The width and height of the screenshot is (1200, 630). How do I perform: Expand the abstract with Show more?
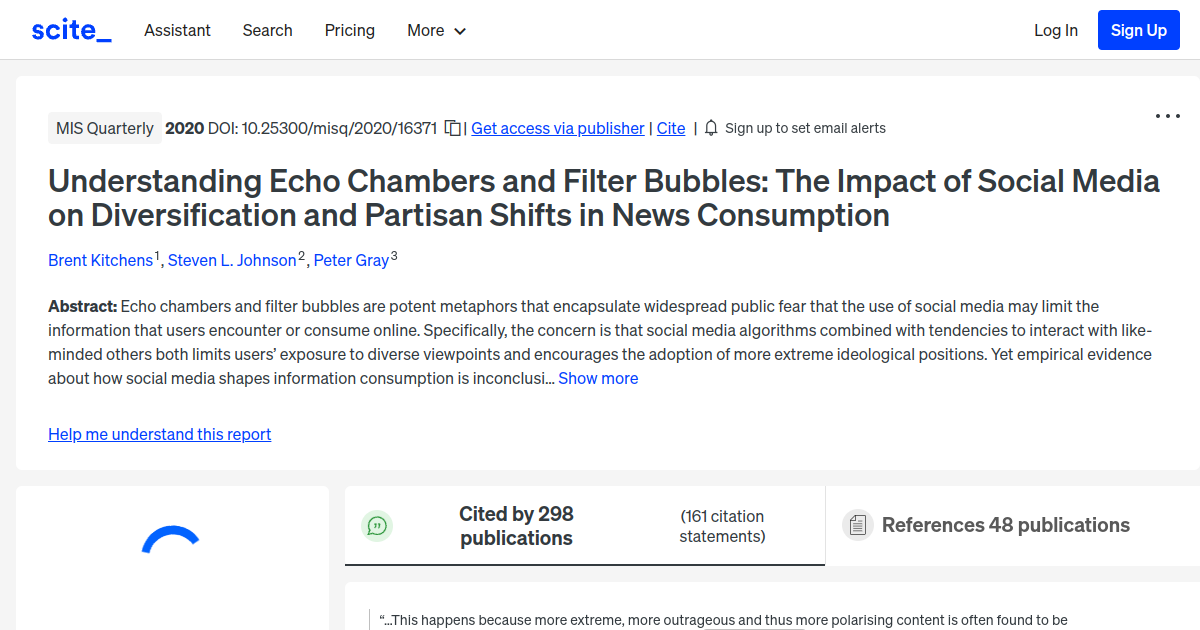point(598,378)
